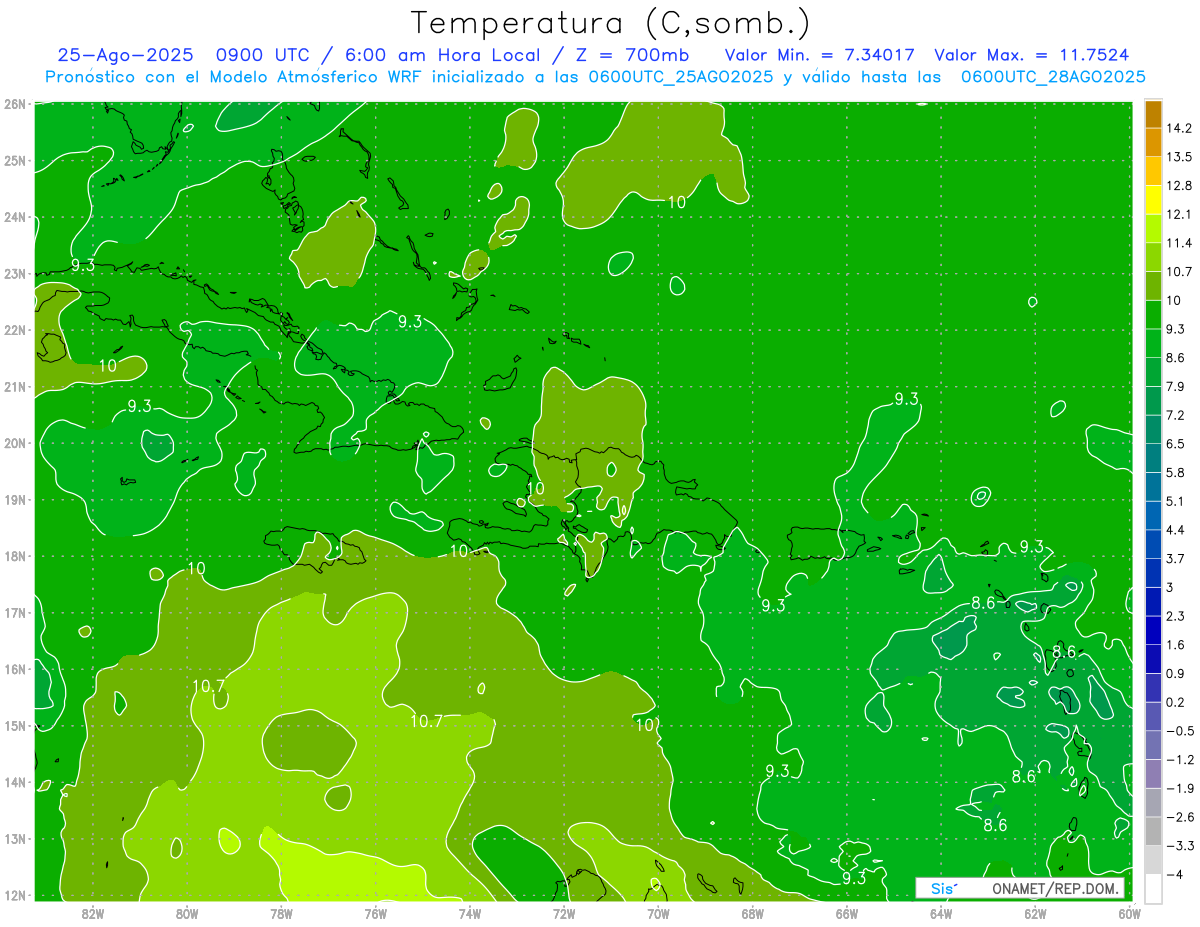1200x927 pixels.
Task: Select the 66W longitude axis label
Action: 846,913
